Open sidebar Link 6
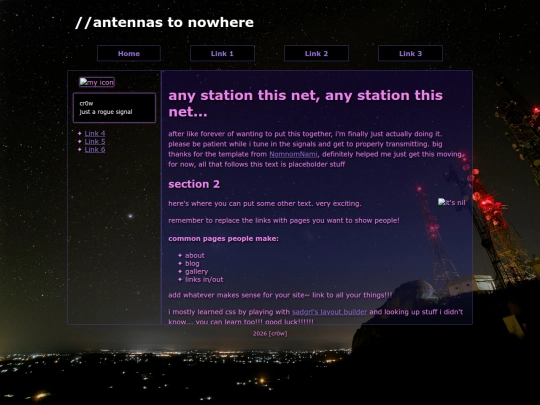 coord(95,149)
